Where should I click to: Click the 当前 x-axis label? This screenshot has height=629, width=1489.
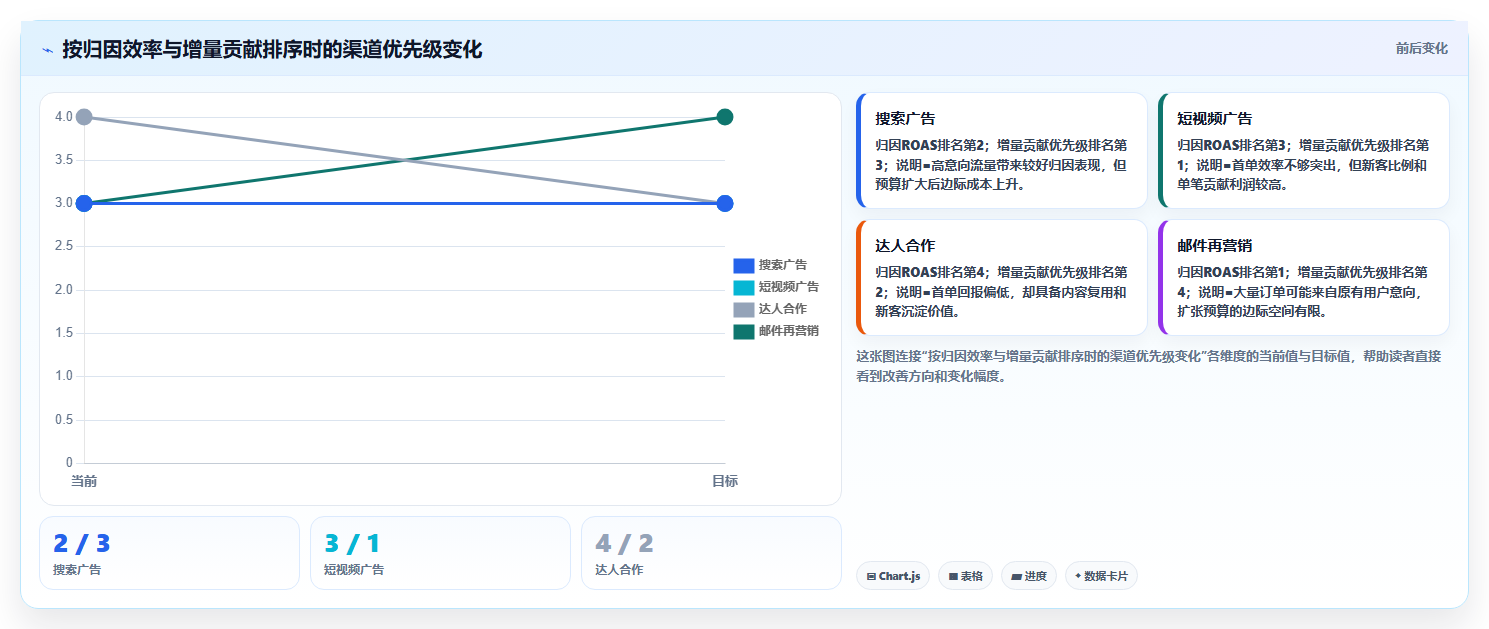[x=84, y=482]
